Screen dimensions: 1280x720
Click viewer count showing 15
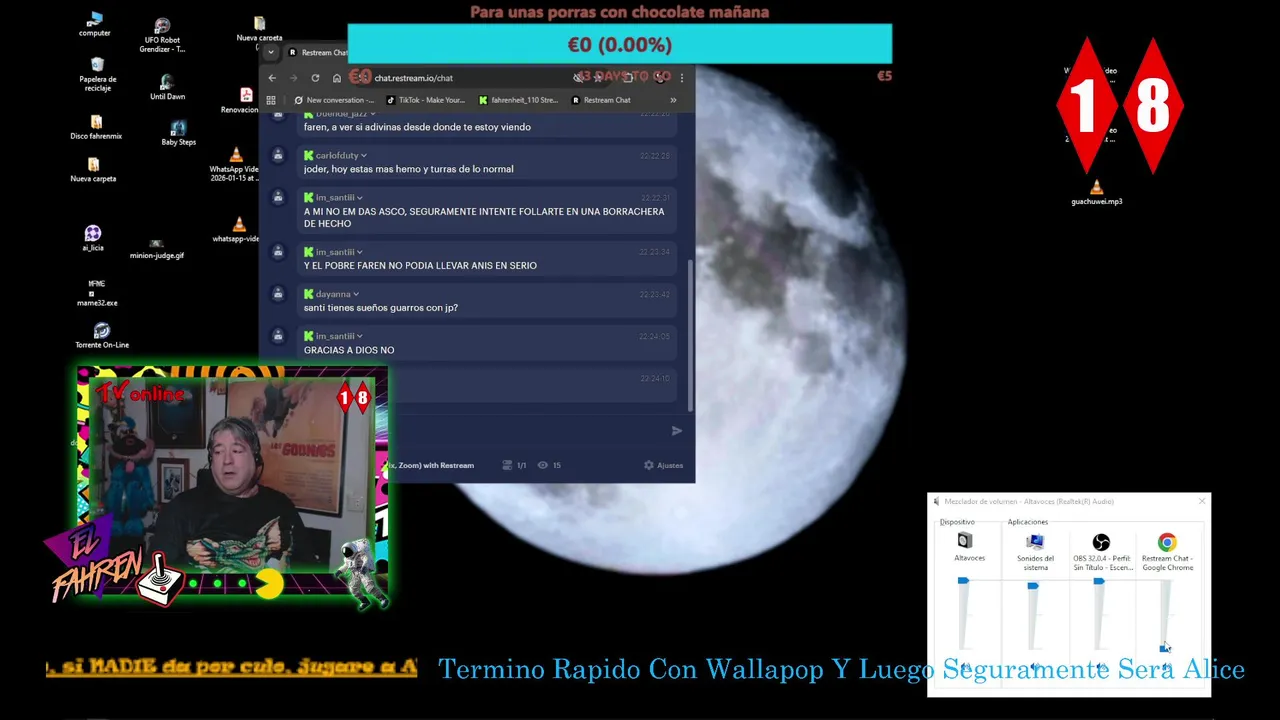pos(549,465)
